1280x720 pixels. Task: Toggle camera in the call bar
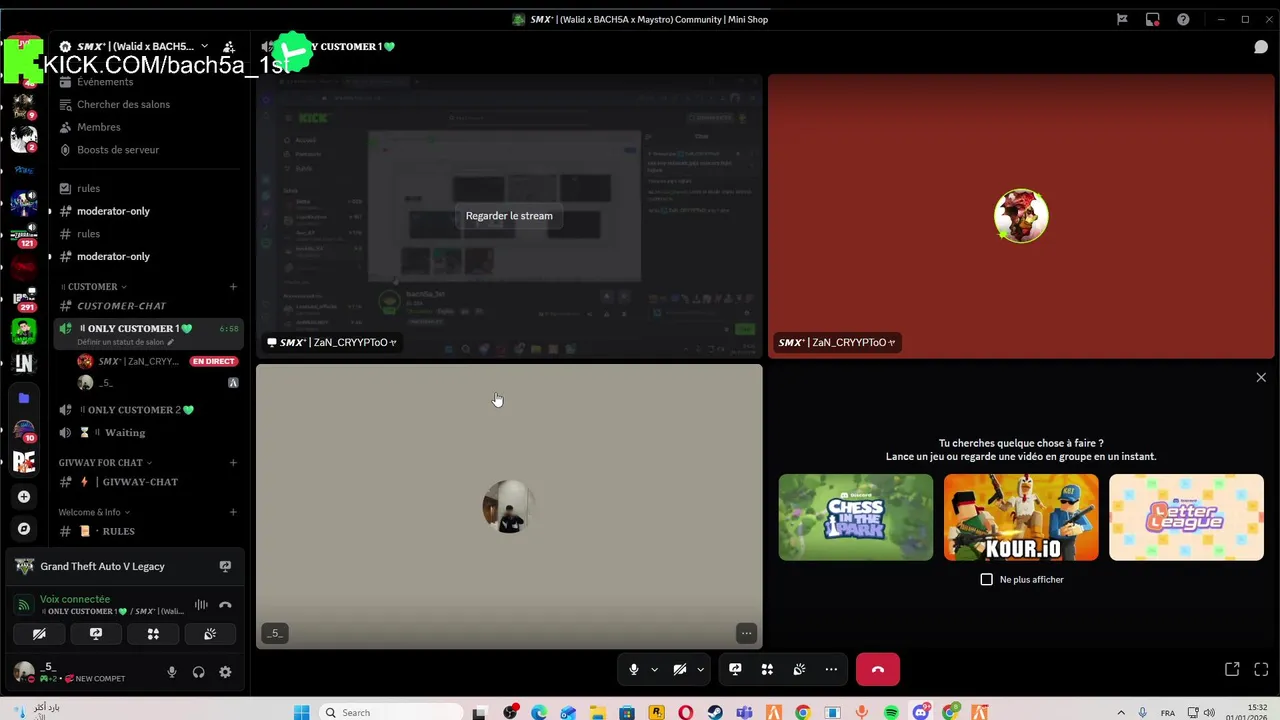(679, 670)
